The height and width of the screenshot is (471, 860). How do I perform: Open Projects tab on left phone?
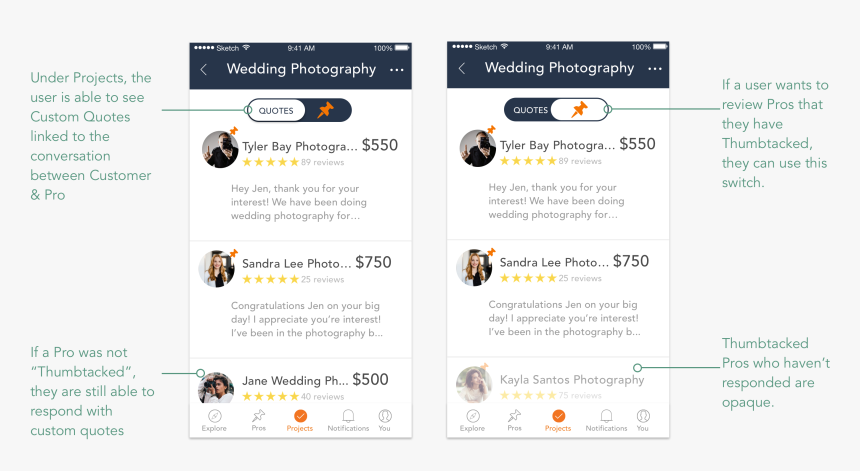tap(300, 421)
